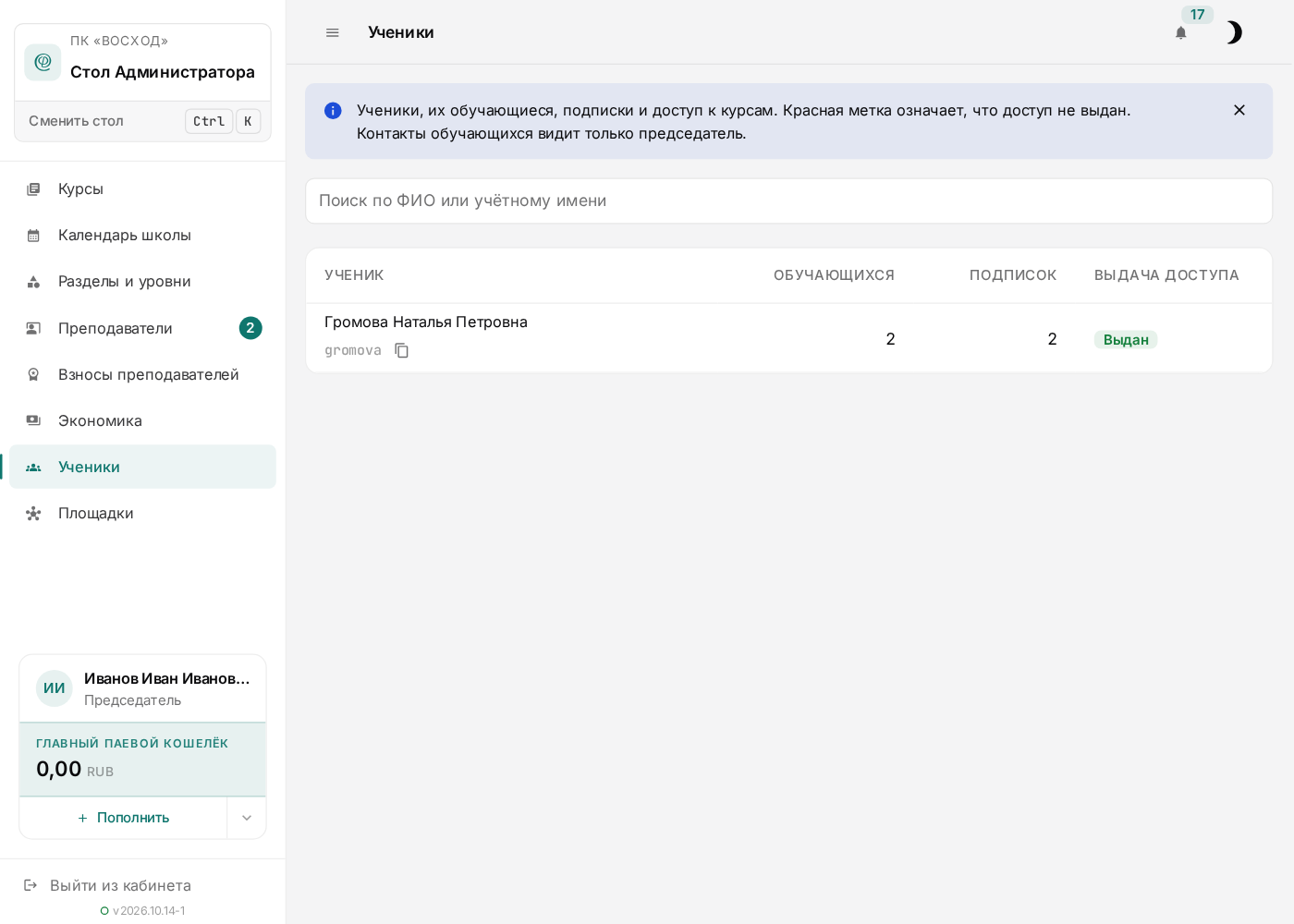Click the shapes icon beside Разделы и уровни
This screenshot has height=924, width=1294.
tap(33, 282)
